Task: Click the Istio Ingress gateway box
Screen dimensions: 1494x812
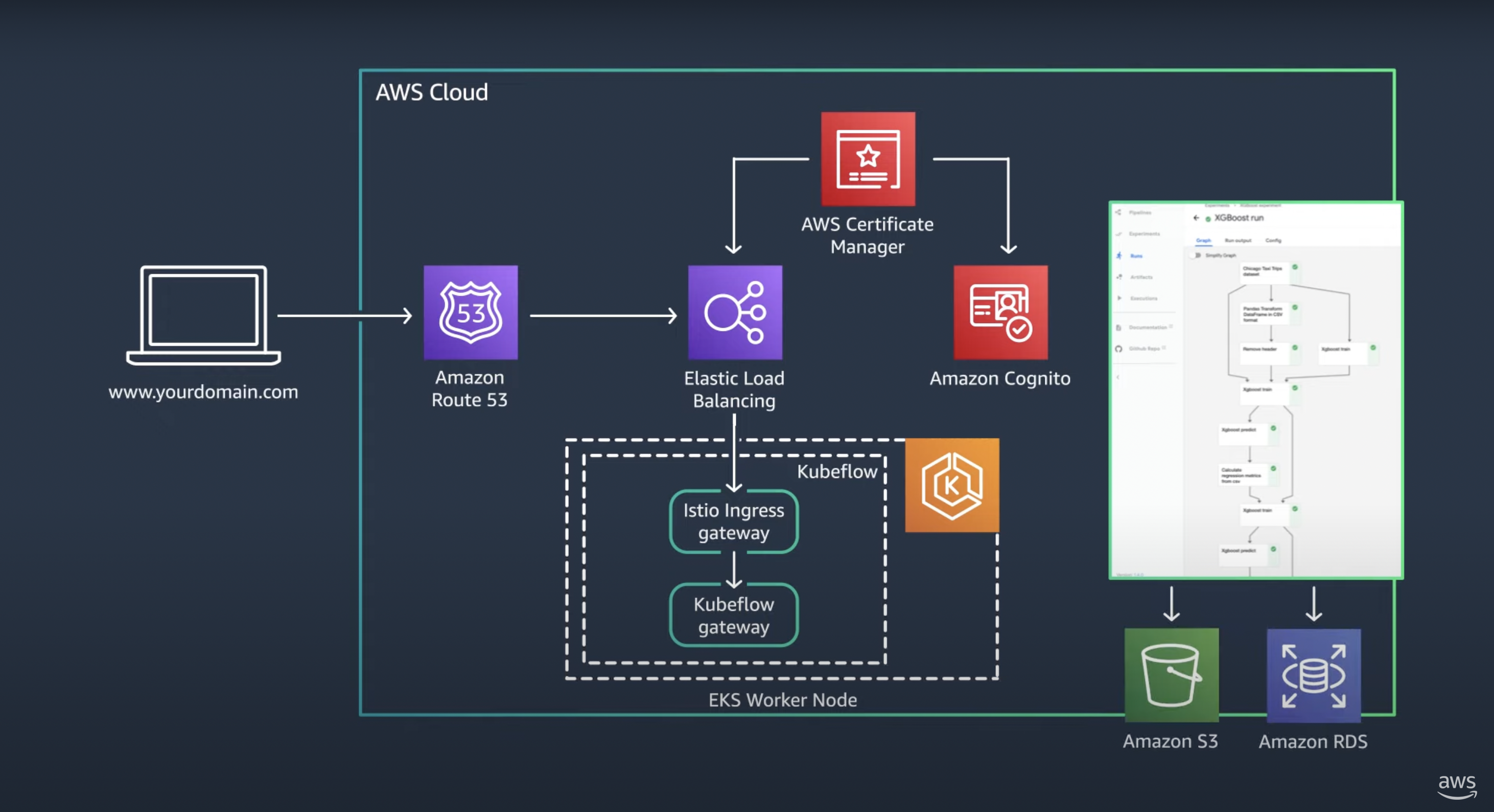Action: (734, 521)
